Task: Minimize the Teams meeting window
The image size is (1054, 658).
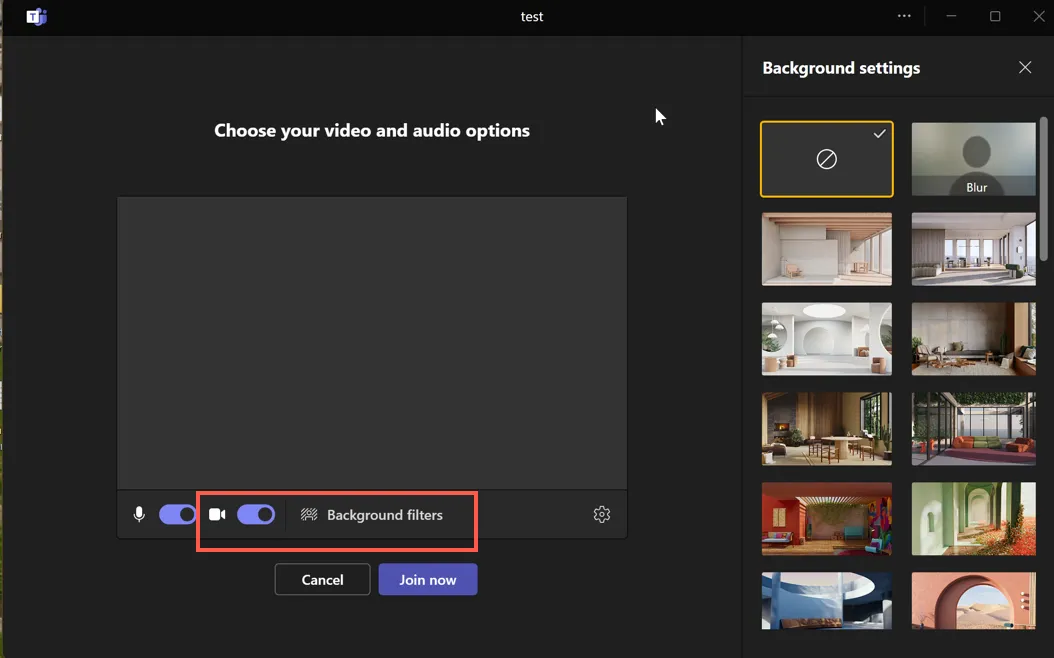Action: 951,16
